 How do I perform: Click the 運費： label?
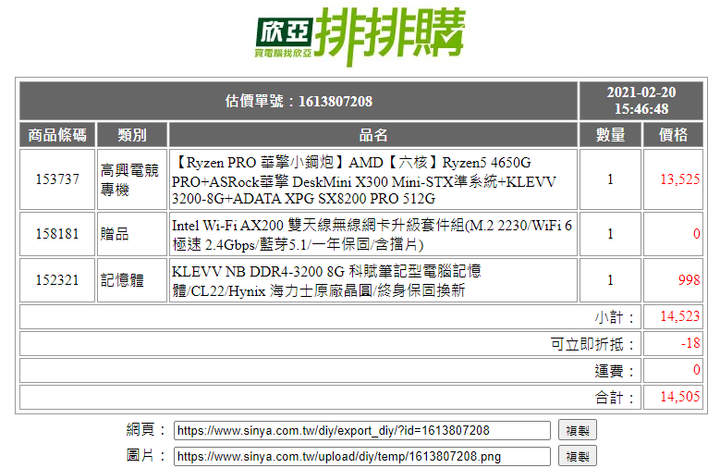click(614, 371)
